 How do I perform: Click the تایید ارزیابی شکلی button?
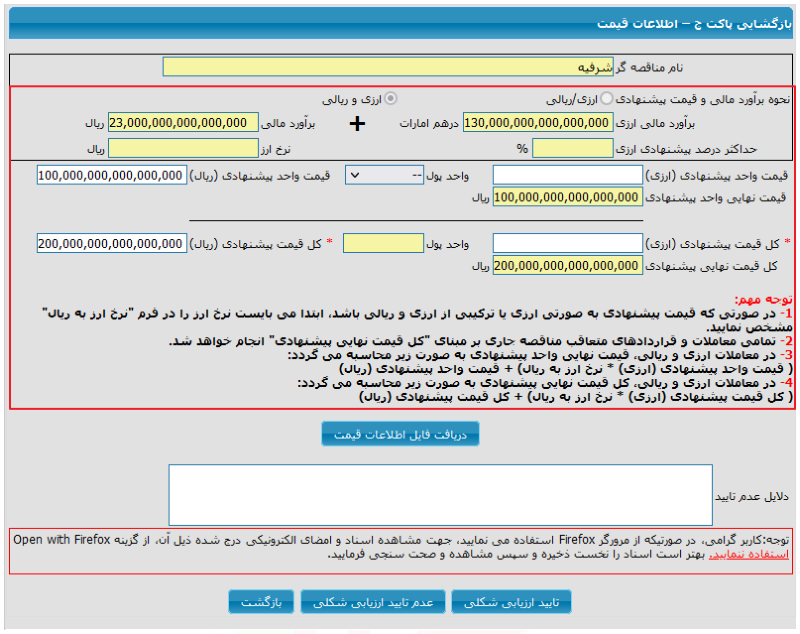coord(511,602)
